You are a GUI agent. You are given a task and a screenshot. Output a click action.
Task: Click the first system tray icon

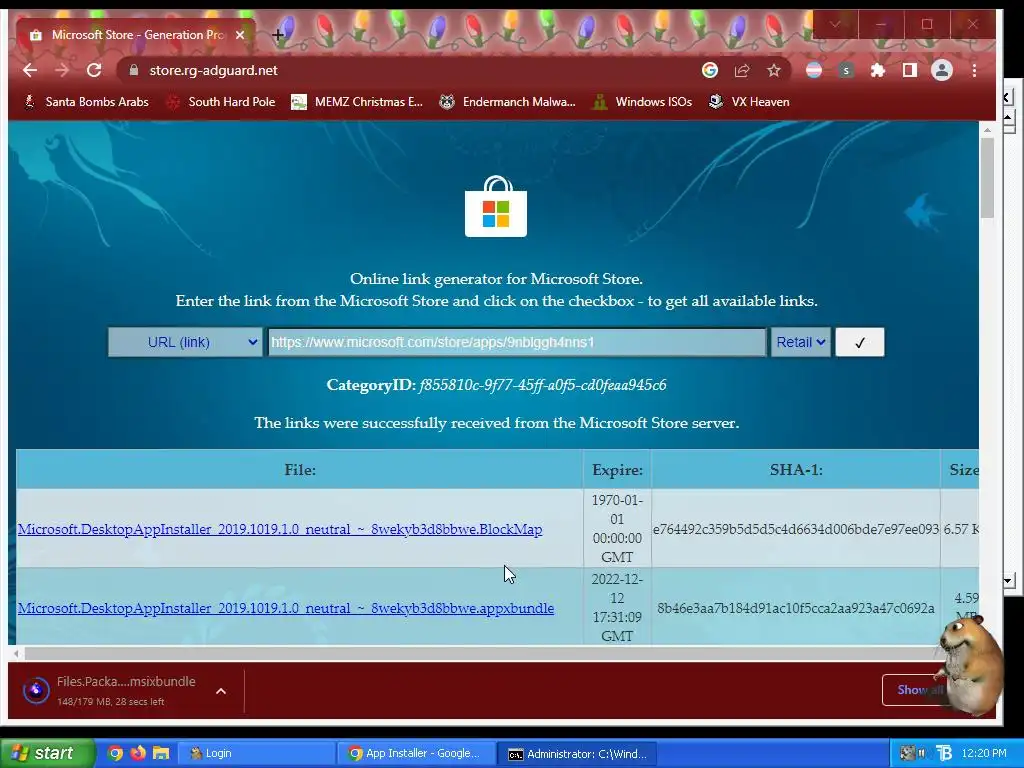click(906, 753)
